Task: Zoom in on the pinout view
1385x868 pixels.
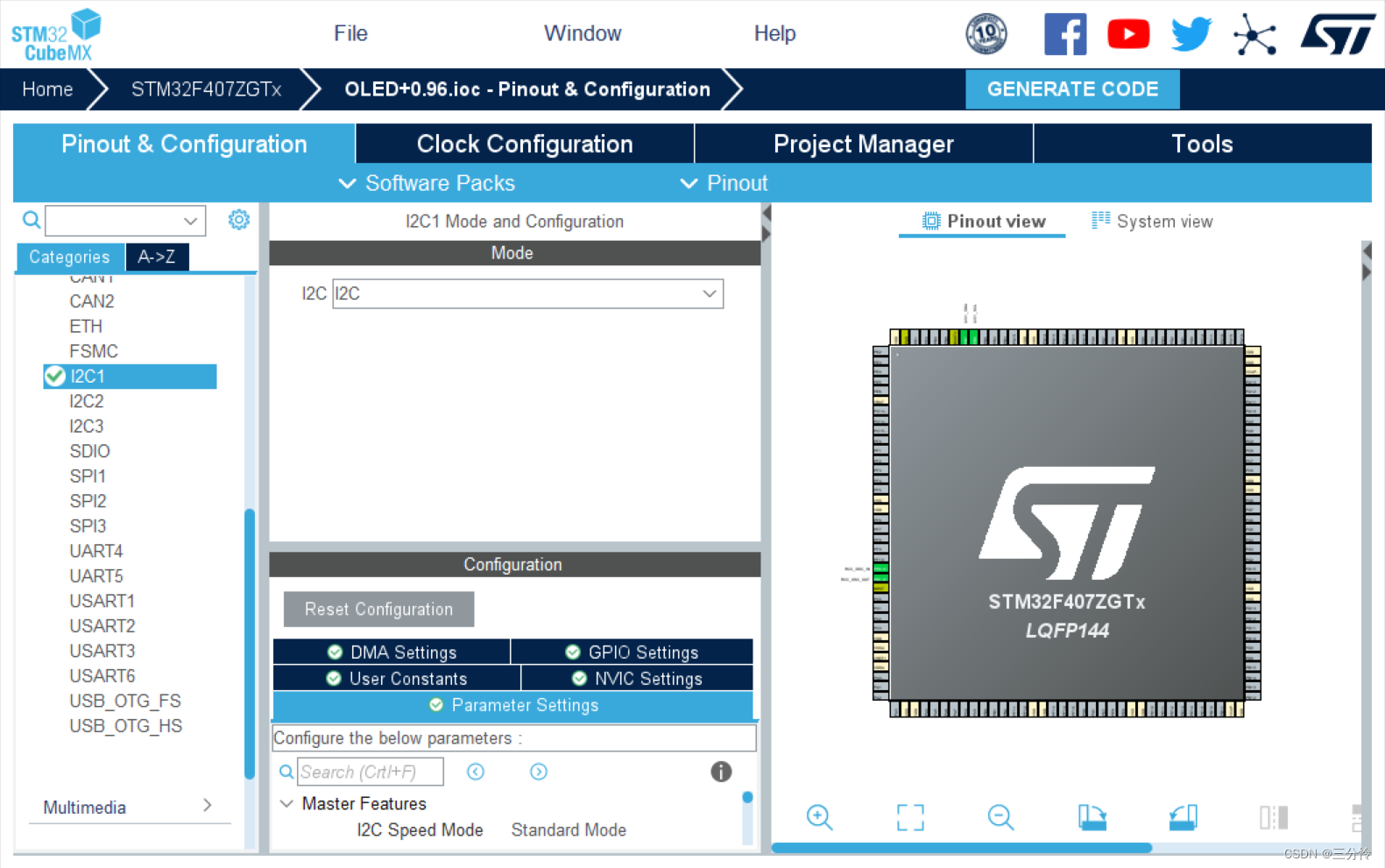Action: 819,817
